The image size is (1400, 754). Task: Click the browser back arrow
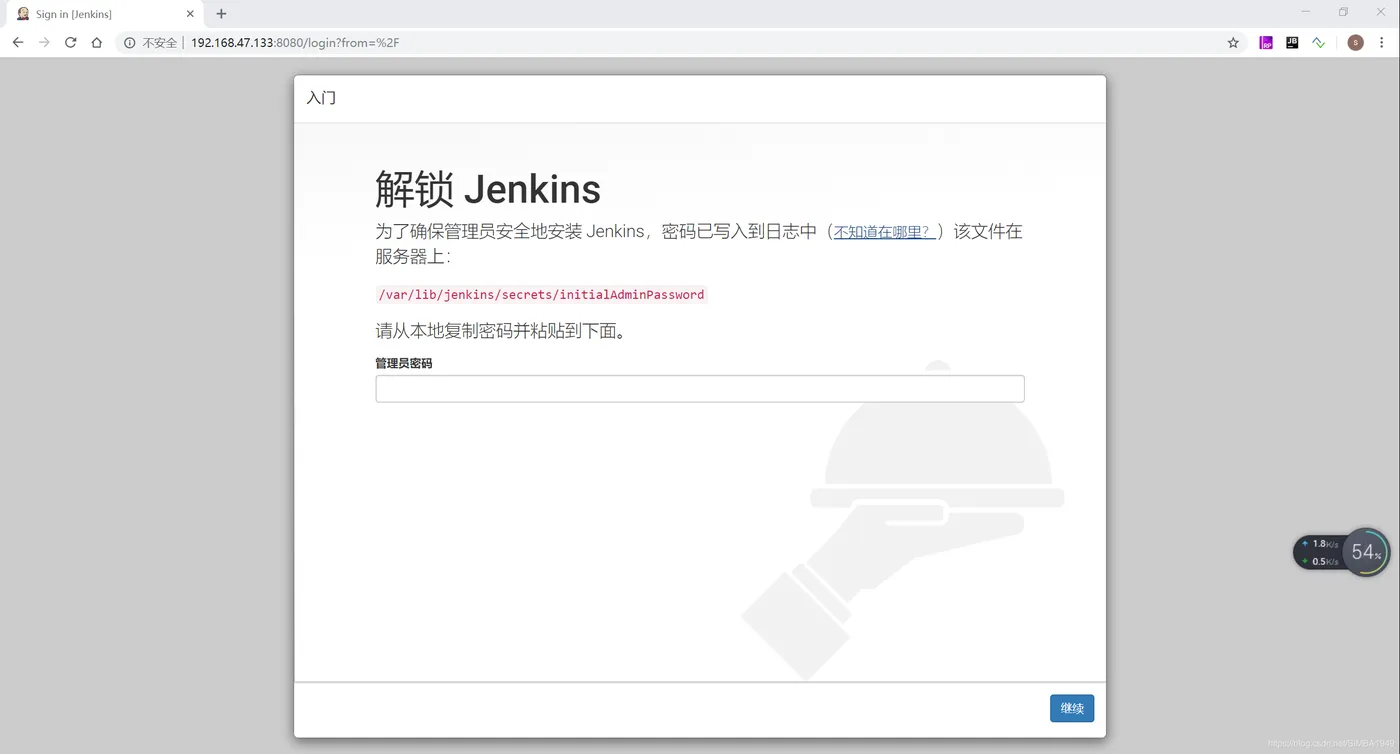point(18,42)
